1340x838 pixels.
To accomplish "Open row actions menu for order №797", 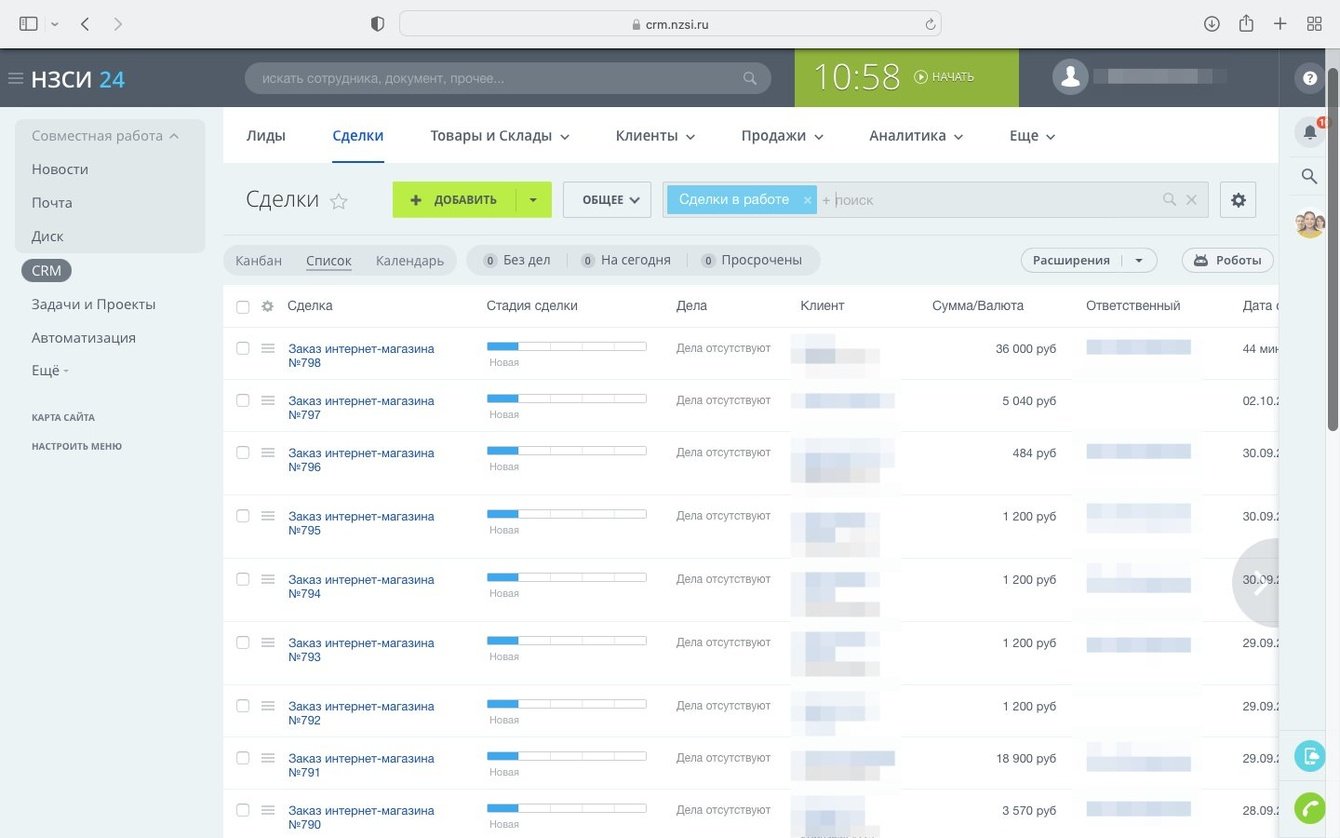I will click(x=267, y=400).
